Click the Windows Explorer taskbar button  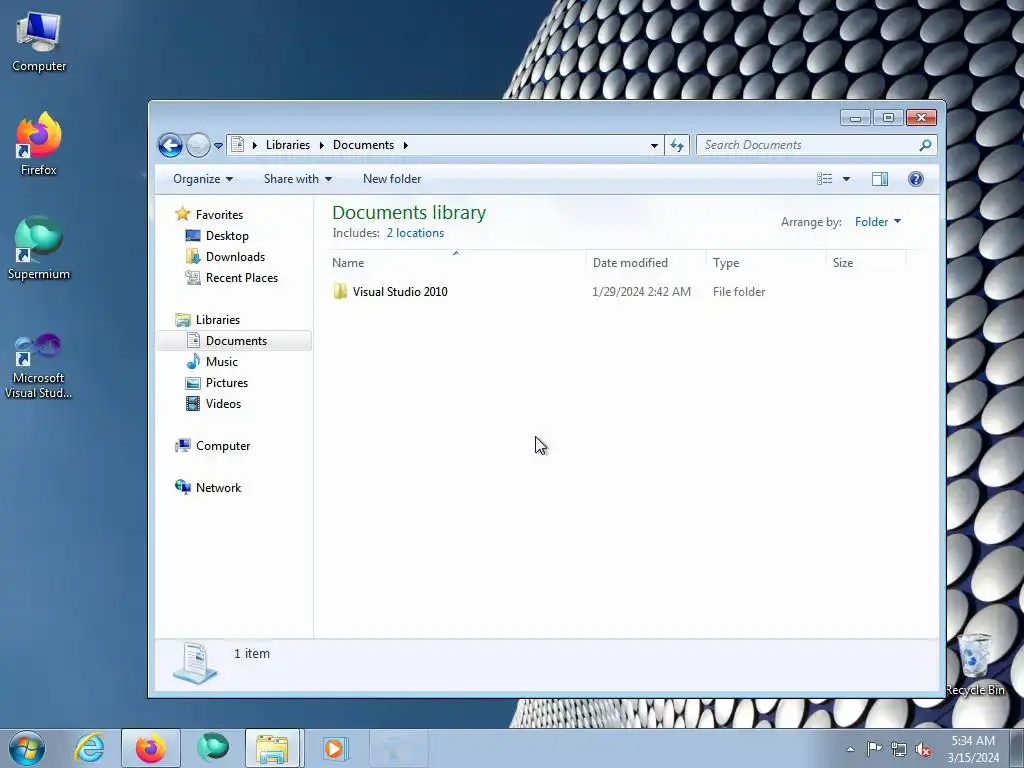[x=272, y=748]
